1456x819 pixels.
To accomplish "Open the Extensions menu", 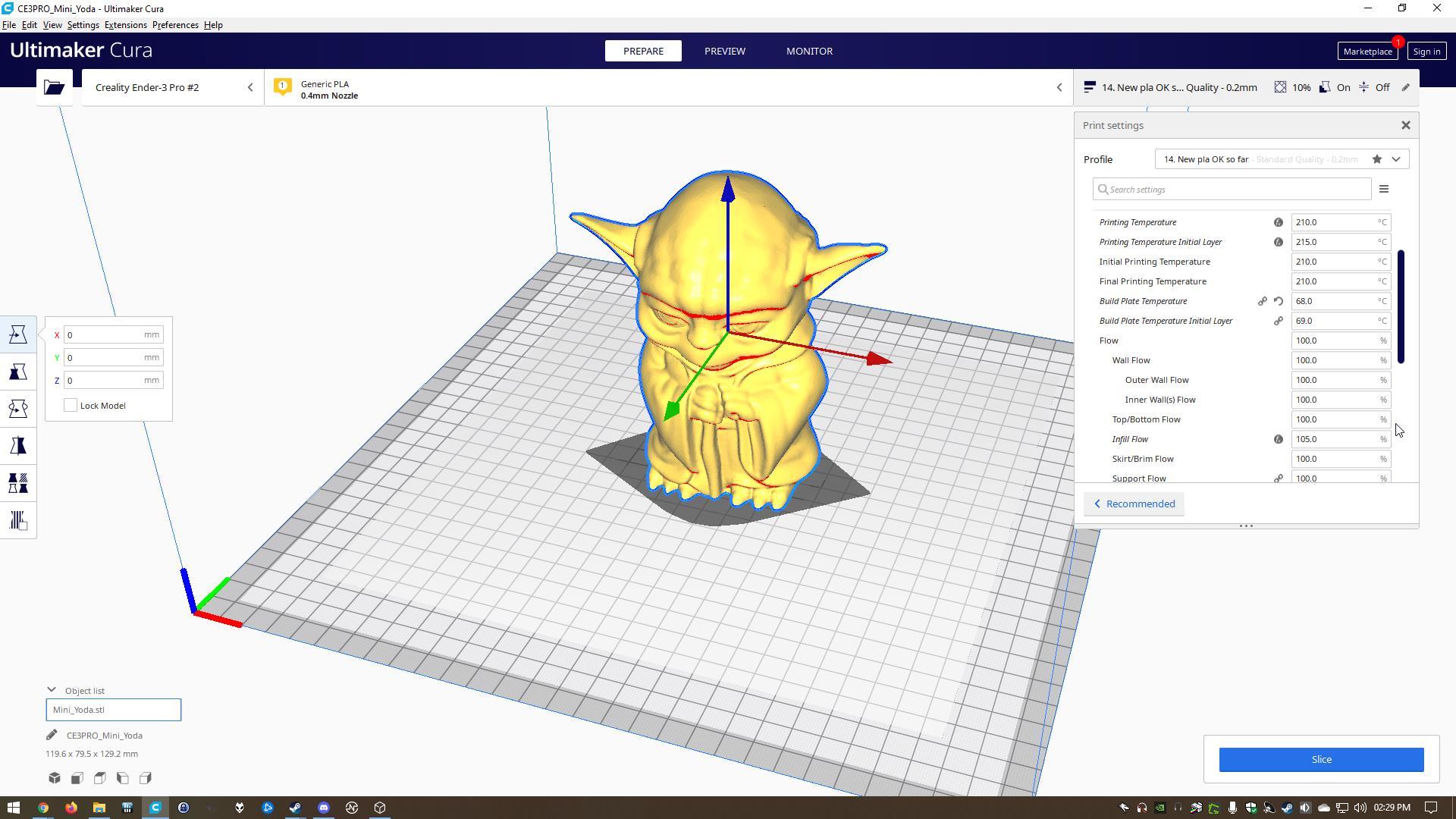I will click(125, 25).
